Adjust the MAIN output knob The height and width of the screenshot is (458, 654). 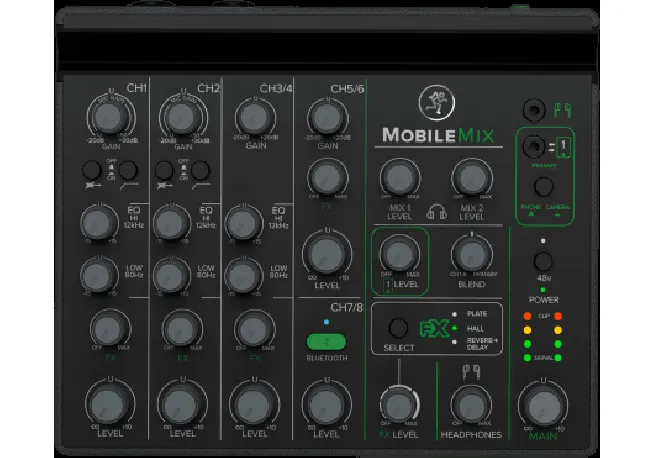point(543,405)
